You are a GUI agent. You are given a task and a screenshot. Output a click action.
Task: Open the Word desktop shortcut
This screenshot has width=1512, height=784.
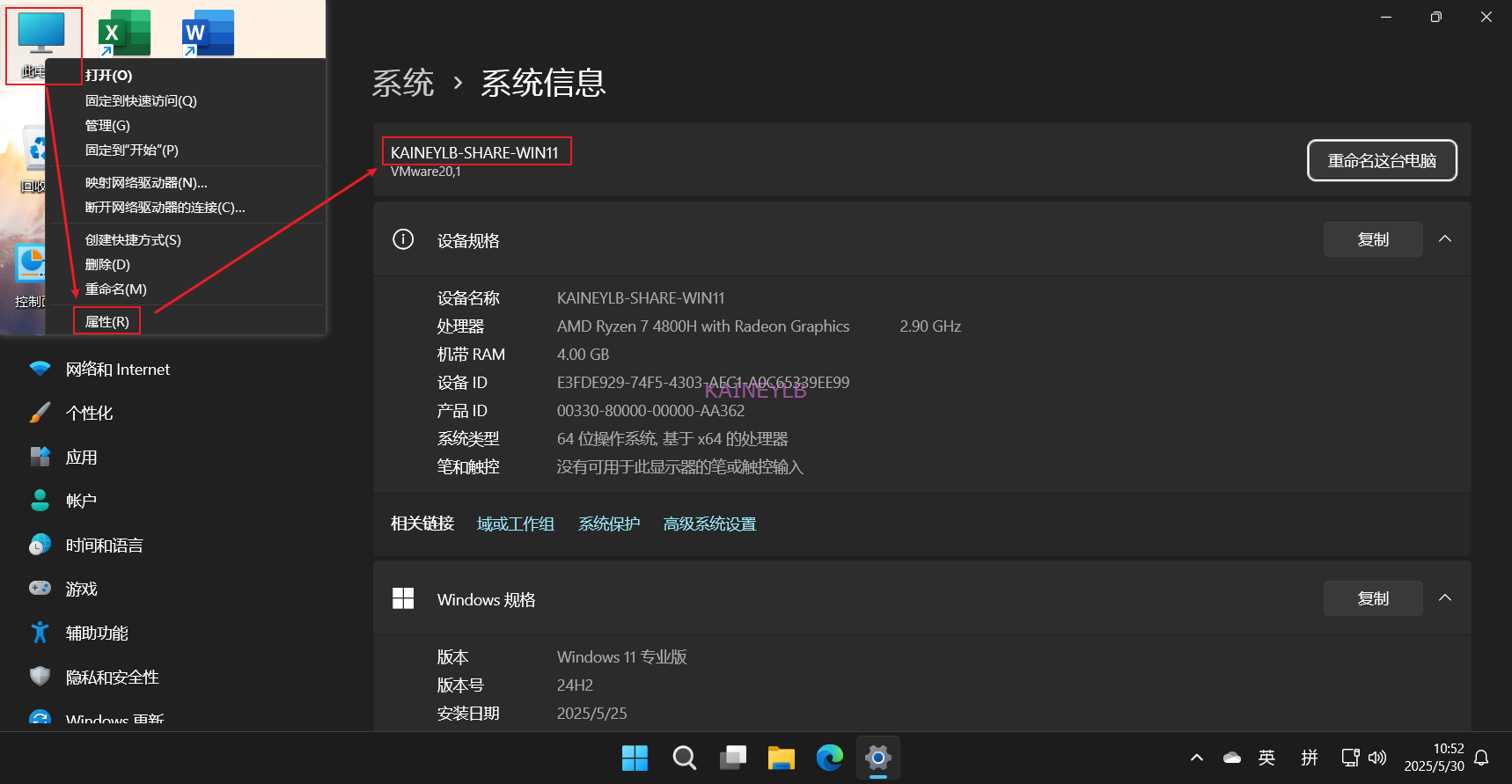tap(208, 33)
